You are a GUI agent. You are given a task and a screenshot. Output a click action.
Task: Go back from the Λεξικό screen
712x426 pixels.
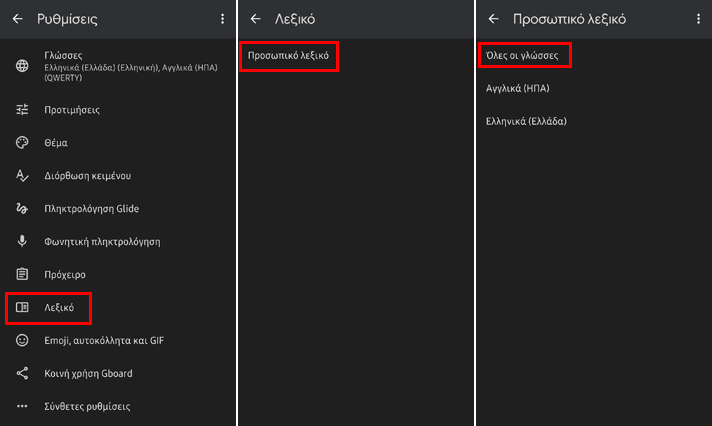pos(256,19)
